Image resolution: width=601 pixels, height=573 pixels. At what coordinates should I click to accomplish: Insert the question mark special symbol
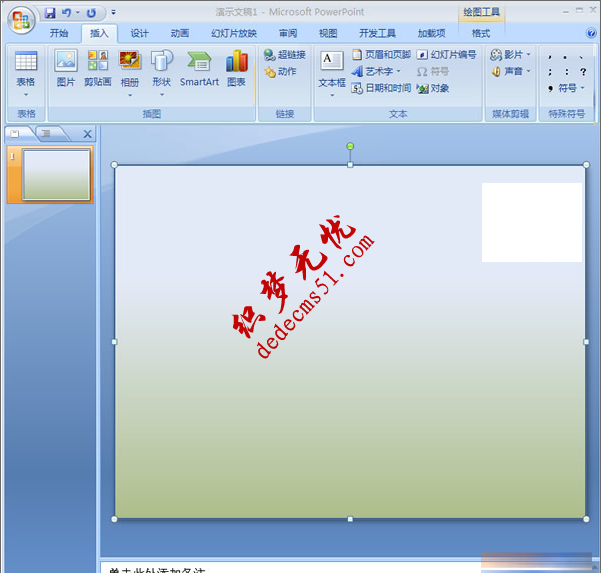coord(583,72)
